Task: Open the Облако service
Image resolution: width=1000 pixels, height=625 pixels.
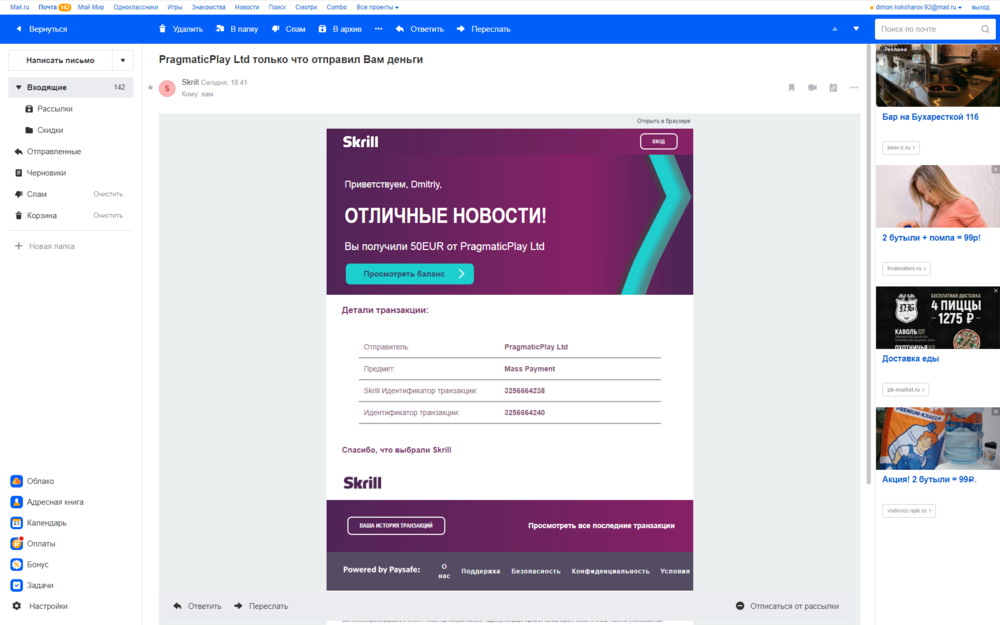Action: point(33,481)
